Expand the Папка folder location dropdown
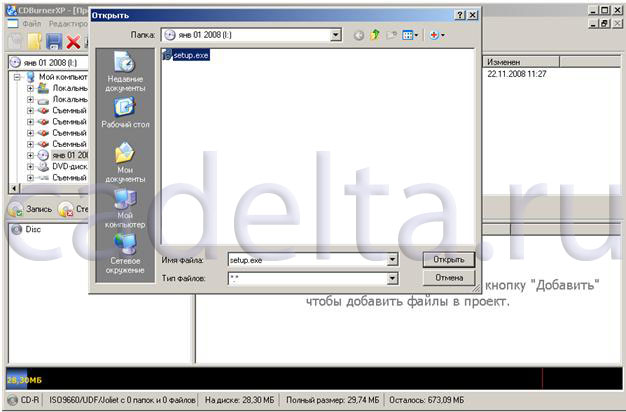 [x=336, y=35]
